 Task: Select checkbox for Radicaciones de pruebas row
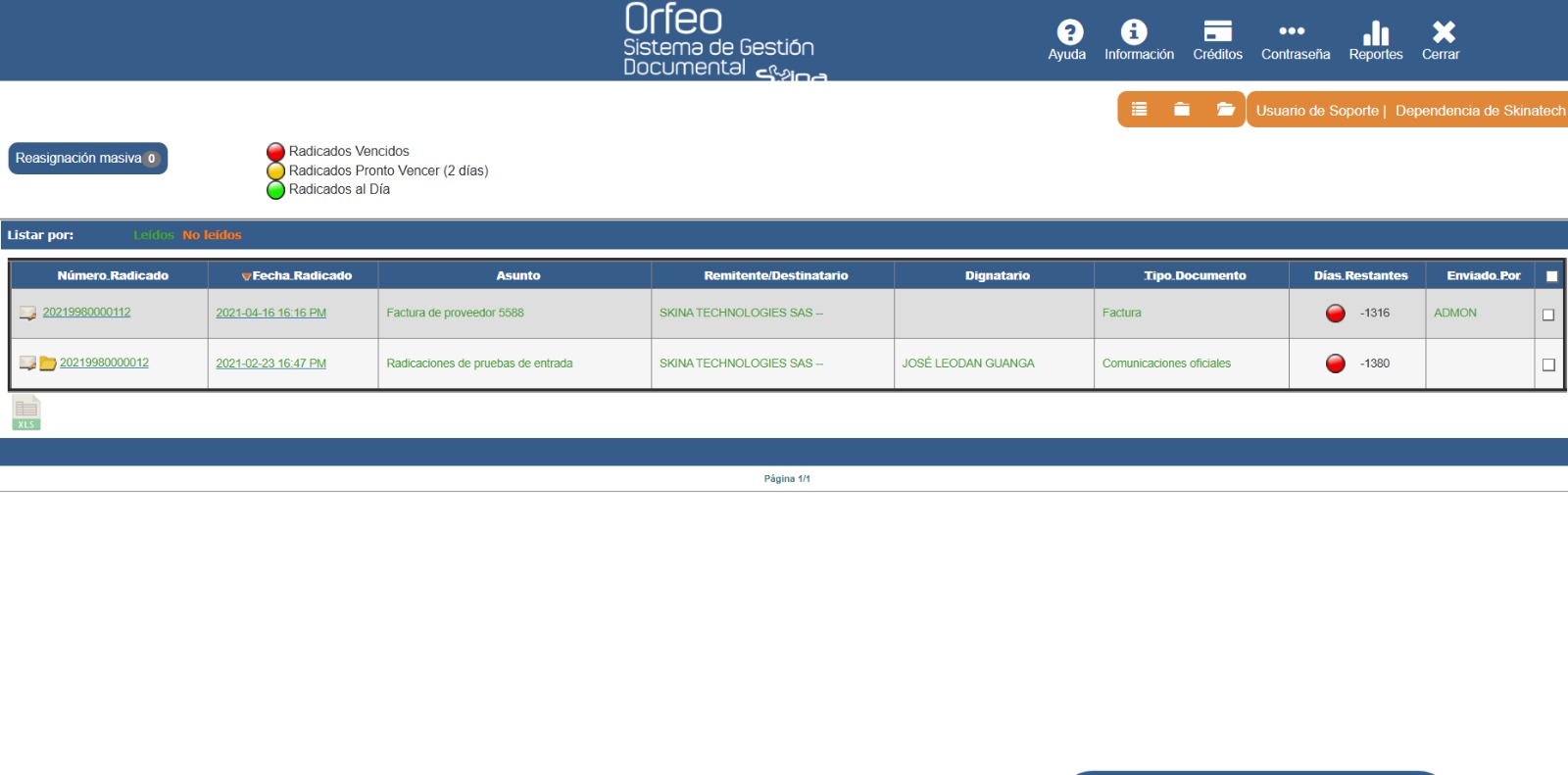(x=1548, y=364)
